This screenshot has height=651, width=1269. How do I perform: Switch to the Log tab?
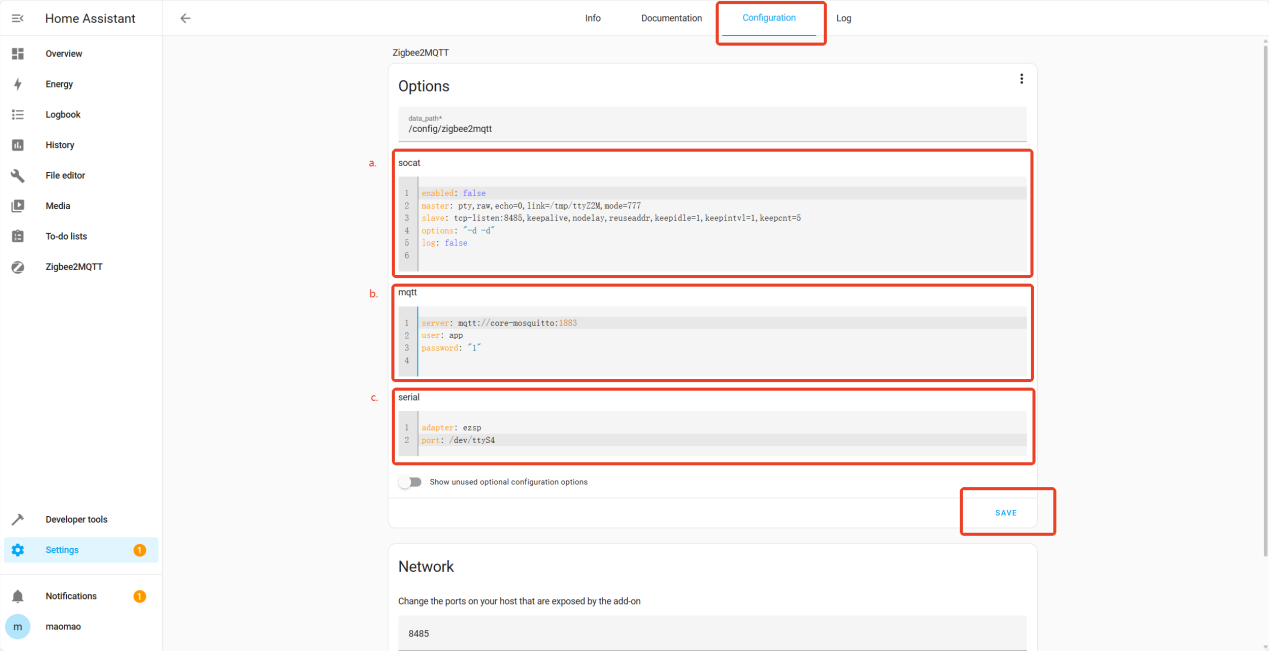coord(844,18)
